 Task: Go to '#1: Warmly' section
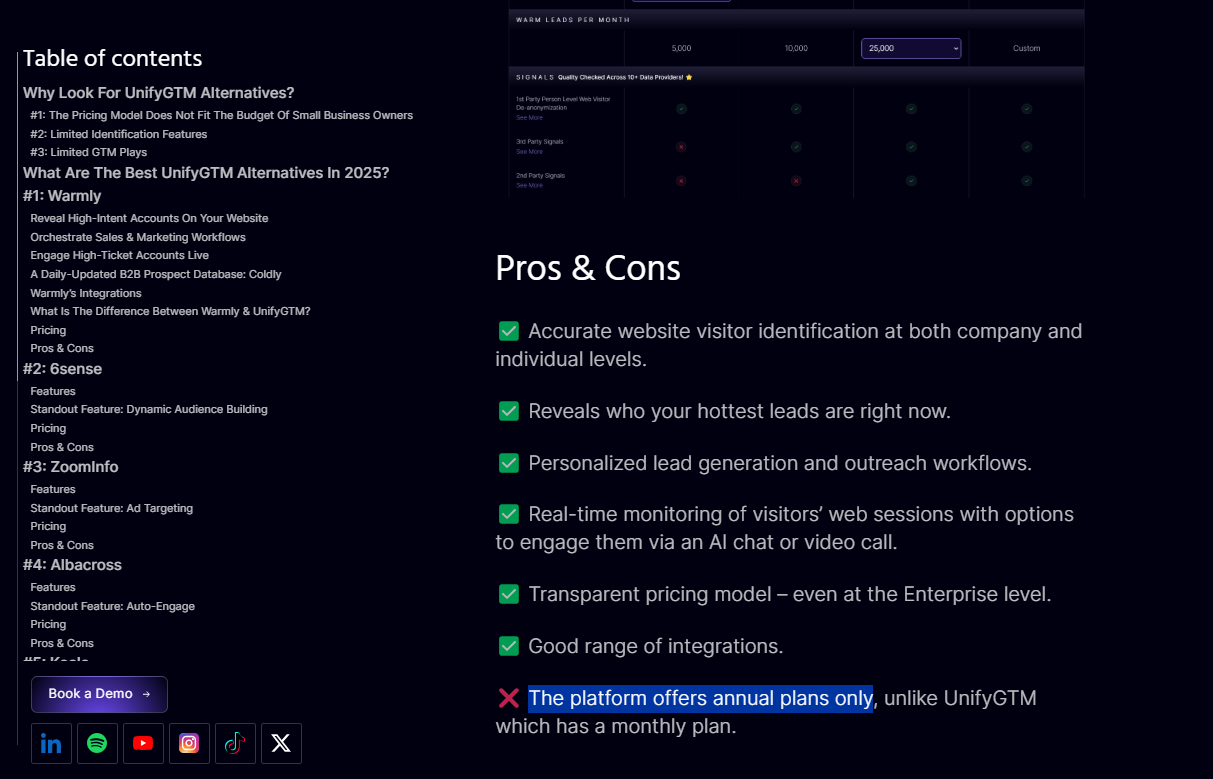pos(62,196)
